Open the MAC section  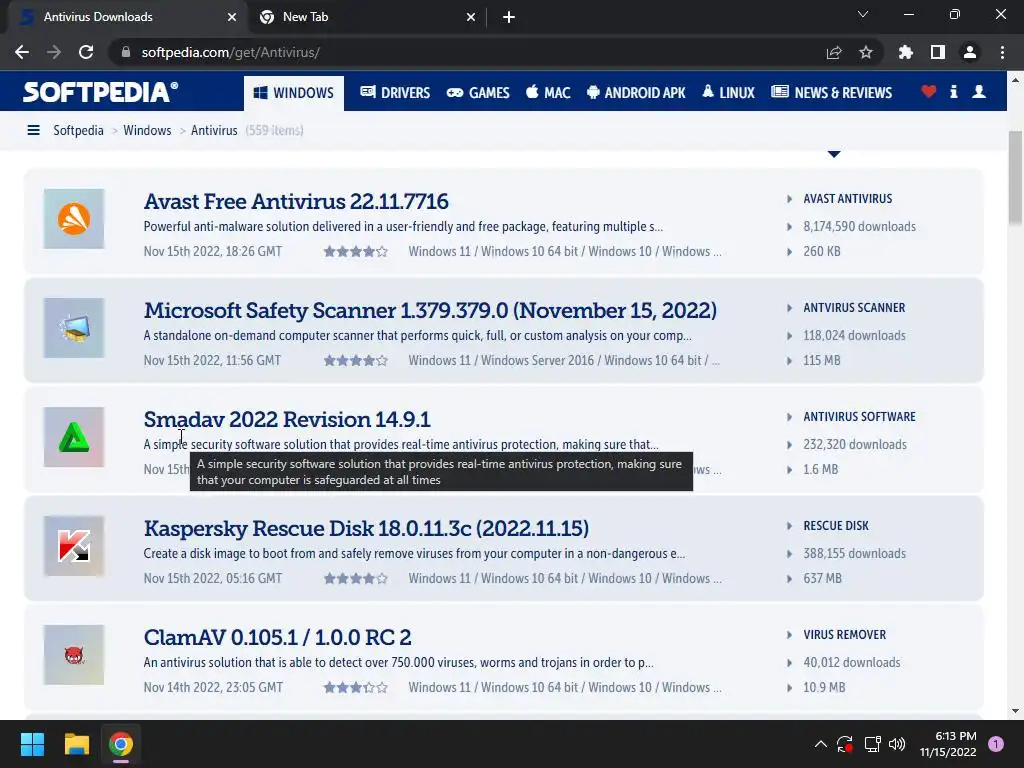pyautogui.click(x=549, y=93)
